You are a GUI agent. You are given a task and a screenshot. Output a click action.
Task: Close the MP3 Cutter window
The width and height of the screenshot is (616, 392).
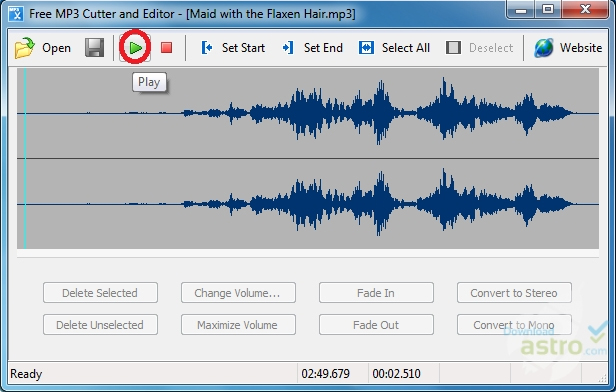pyautogui.click(x=585, y=9)
